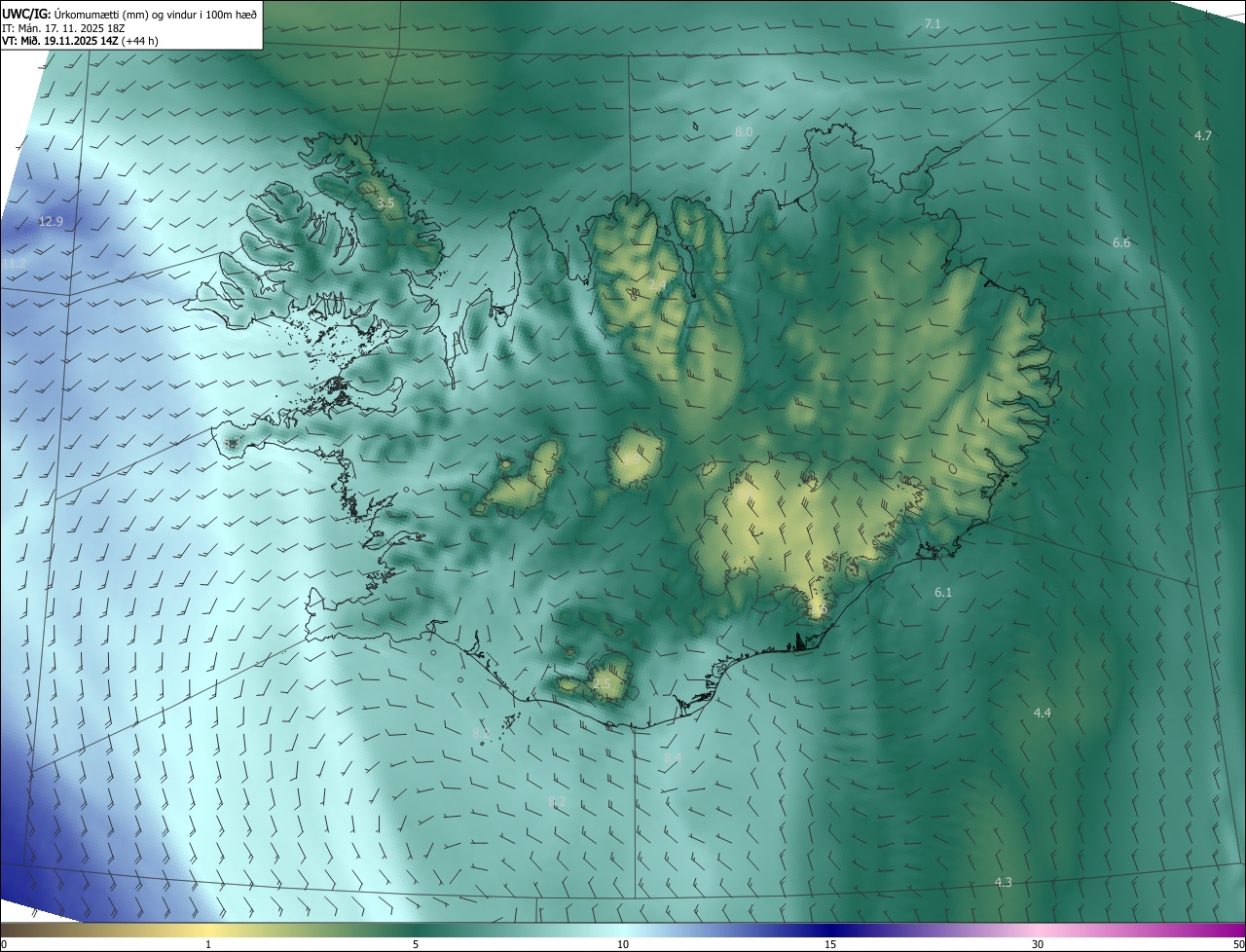Click the 2.4 value label in north Iceland

pos(658,285)
